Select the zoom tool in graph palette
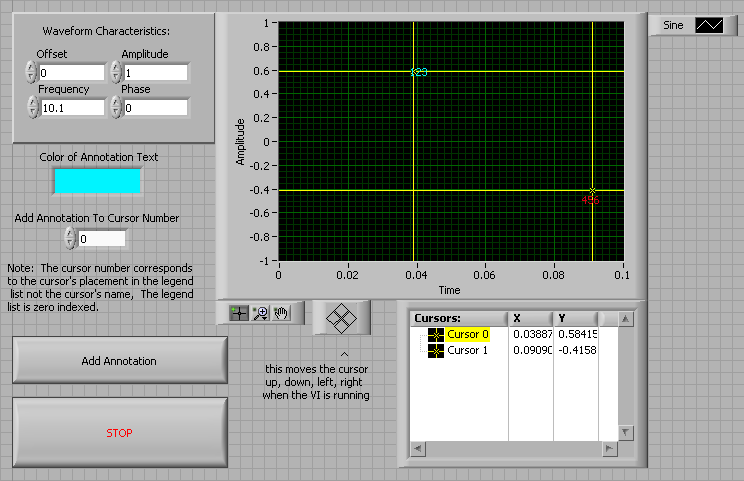Image resolution: width=744 pixels, height=481 pixels. (260, 313)
